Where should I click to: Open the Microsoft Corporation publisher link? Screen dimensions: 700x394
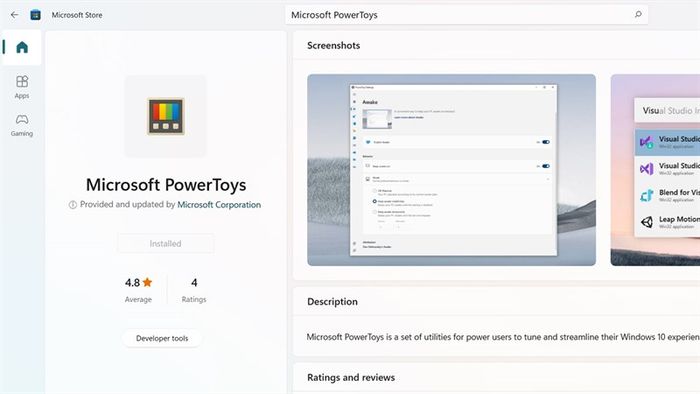click(219, 205)
